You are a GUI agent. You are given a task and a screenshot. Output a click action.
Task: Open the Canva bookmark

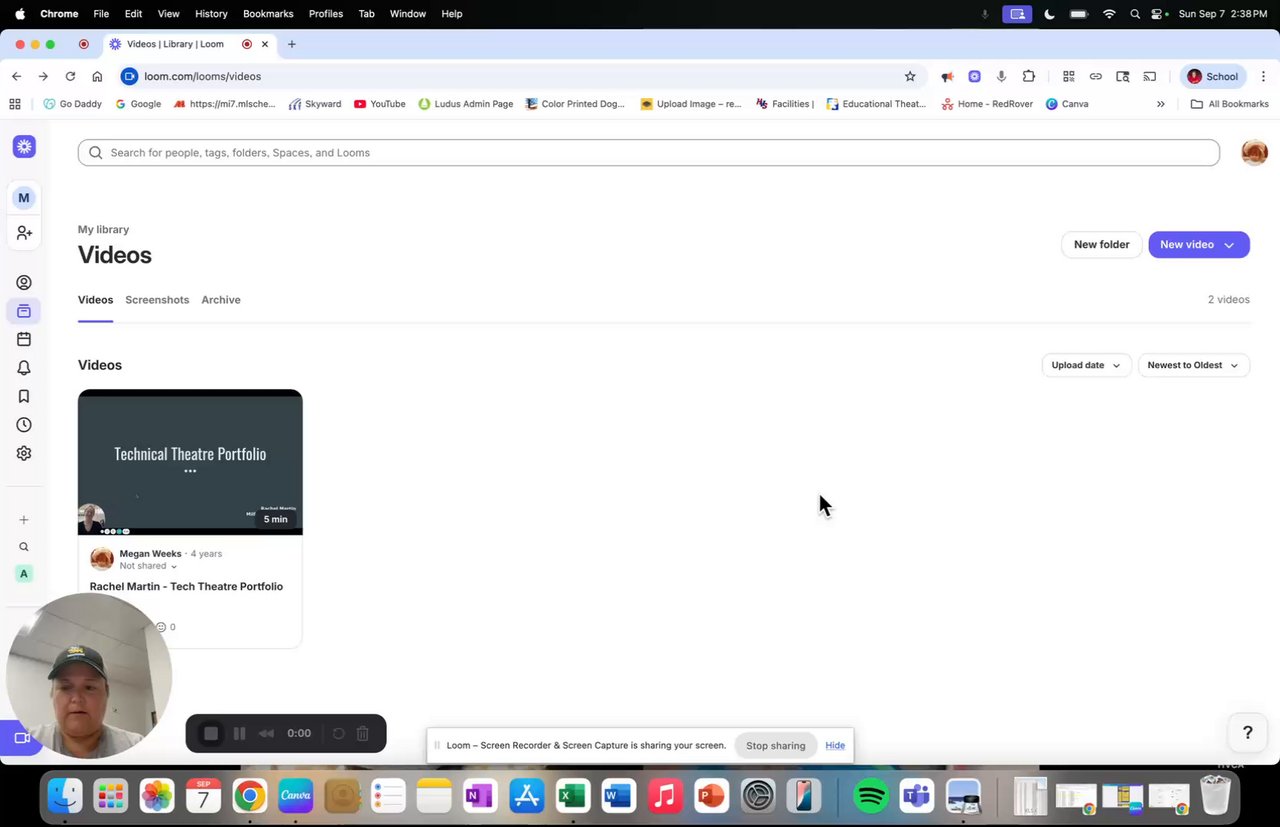point(1067,104)
